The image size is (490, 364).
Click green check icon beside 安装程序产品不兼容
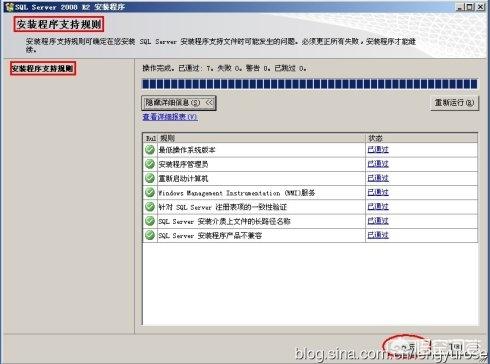(x=150, y=235)
